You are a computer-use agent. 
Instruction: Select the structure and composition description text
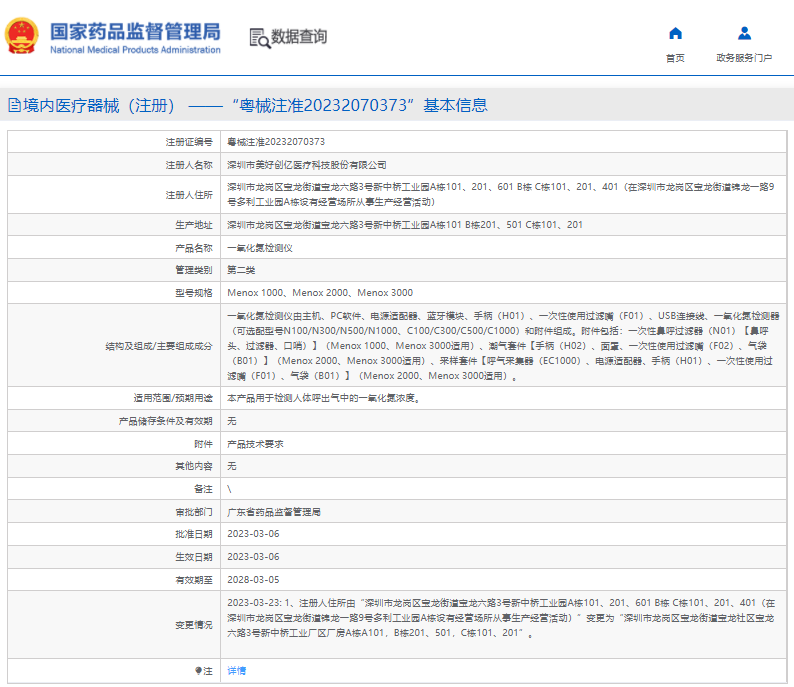click(503, 346)
